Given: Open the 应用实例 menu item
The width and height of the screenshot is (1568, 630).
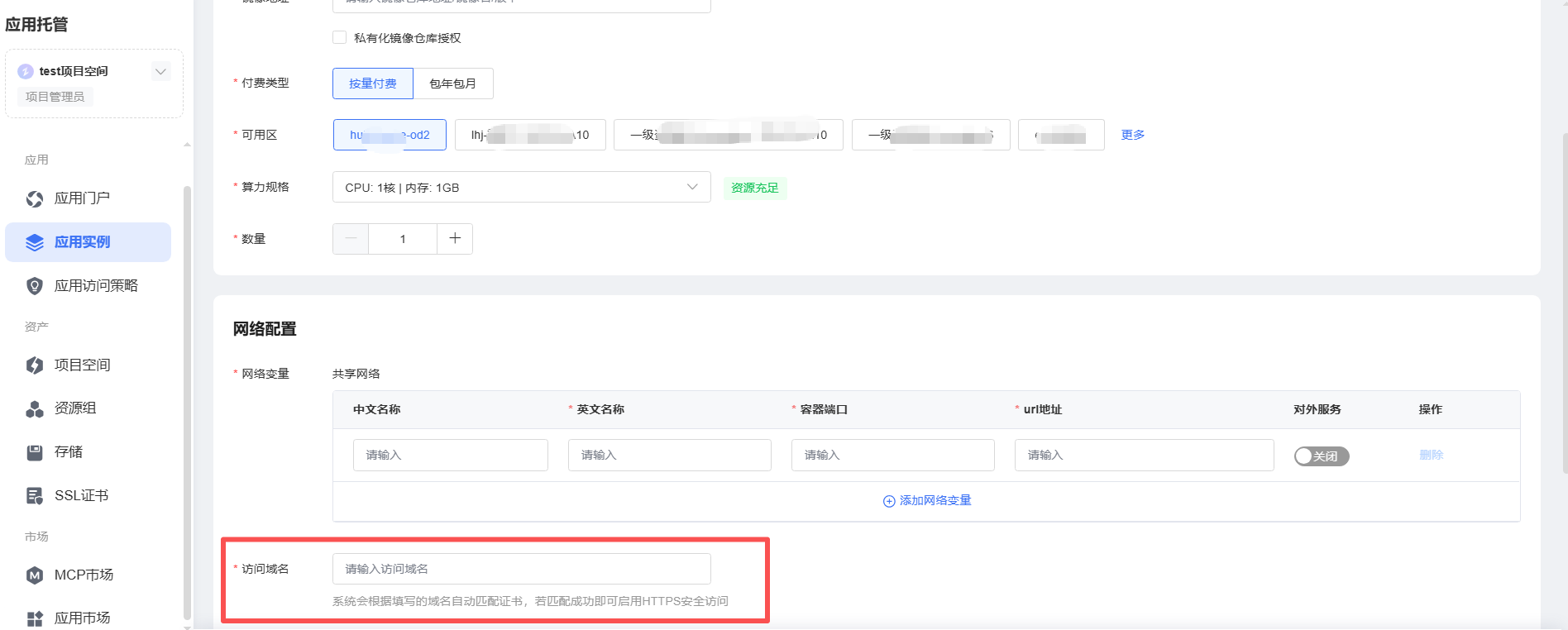Looking at the screenshot, I should [x=88, y=242].
